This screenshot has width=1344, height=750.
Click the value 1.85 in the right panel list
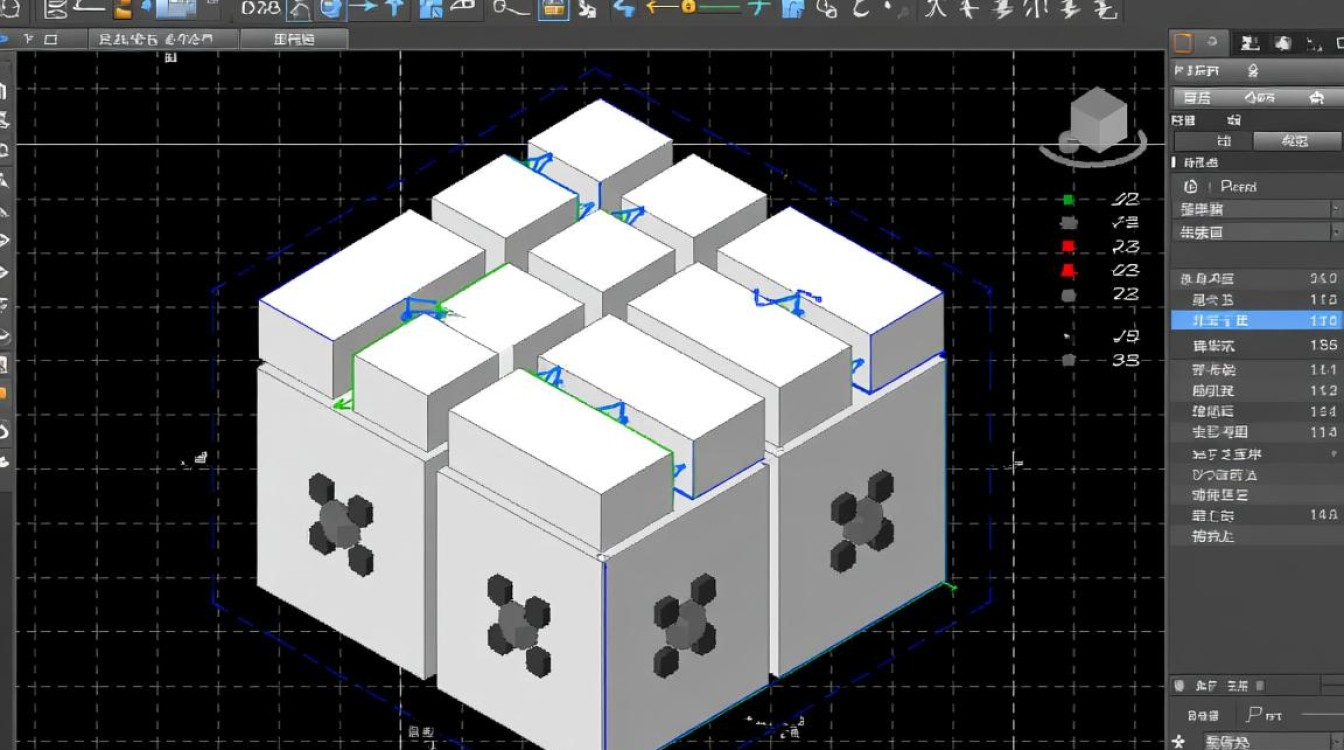[1323, 345]
